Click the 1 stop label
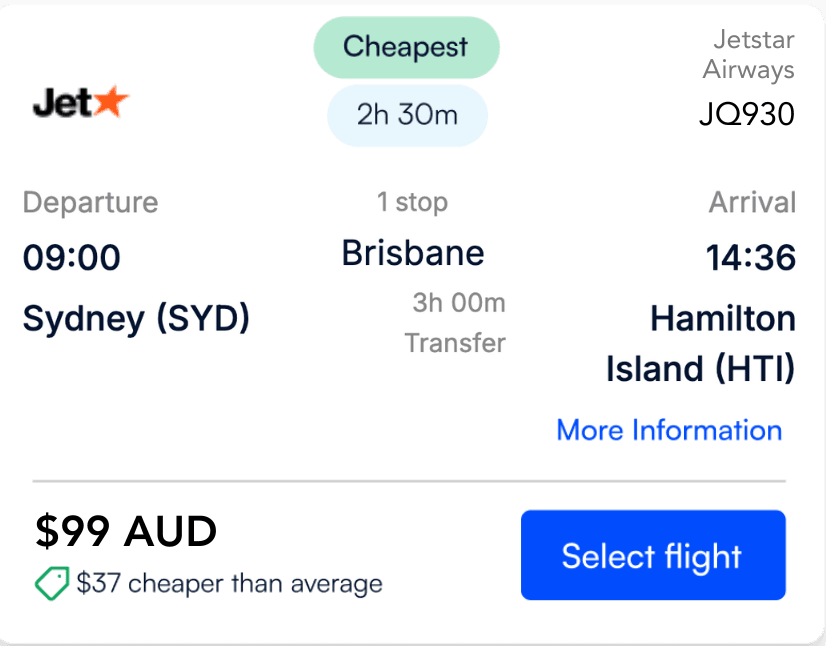 click(x=413, y=202)
